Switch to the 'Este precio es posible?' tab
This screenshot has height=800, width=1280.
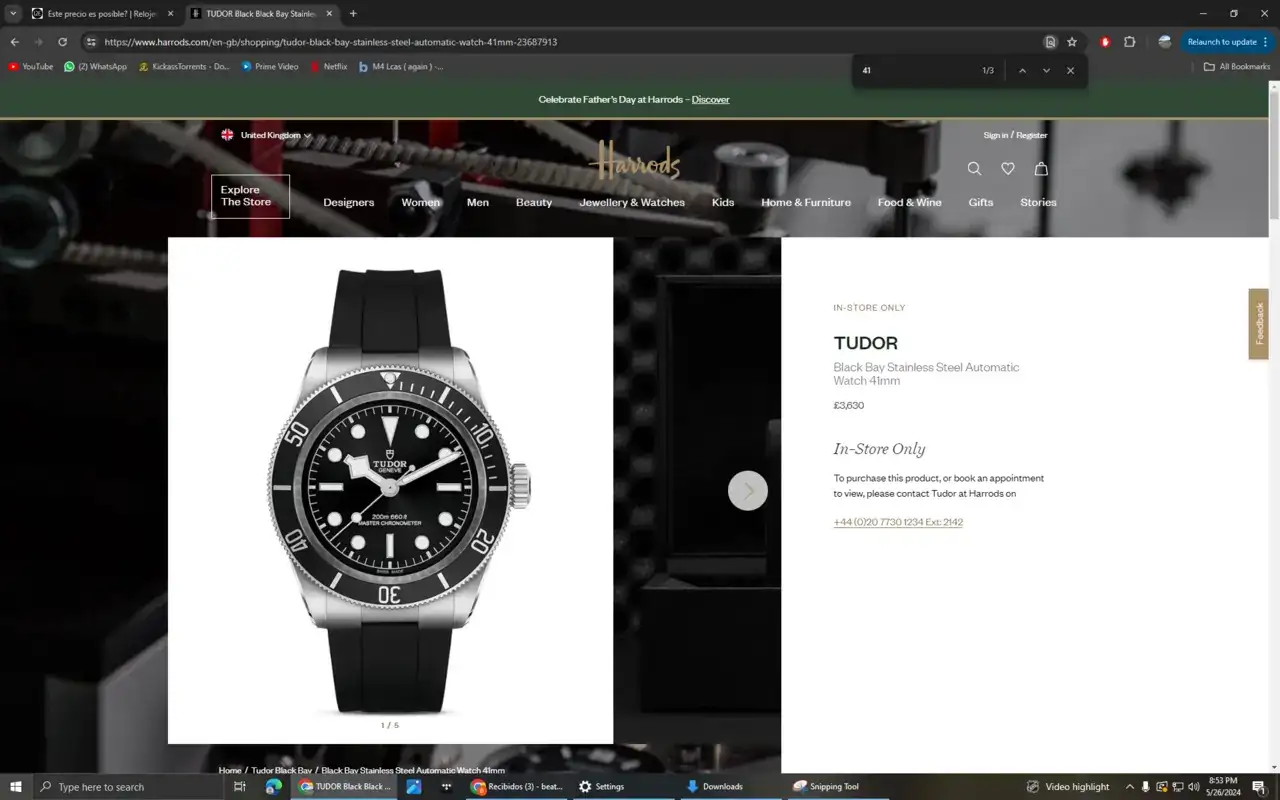tap(100, 14)
